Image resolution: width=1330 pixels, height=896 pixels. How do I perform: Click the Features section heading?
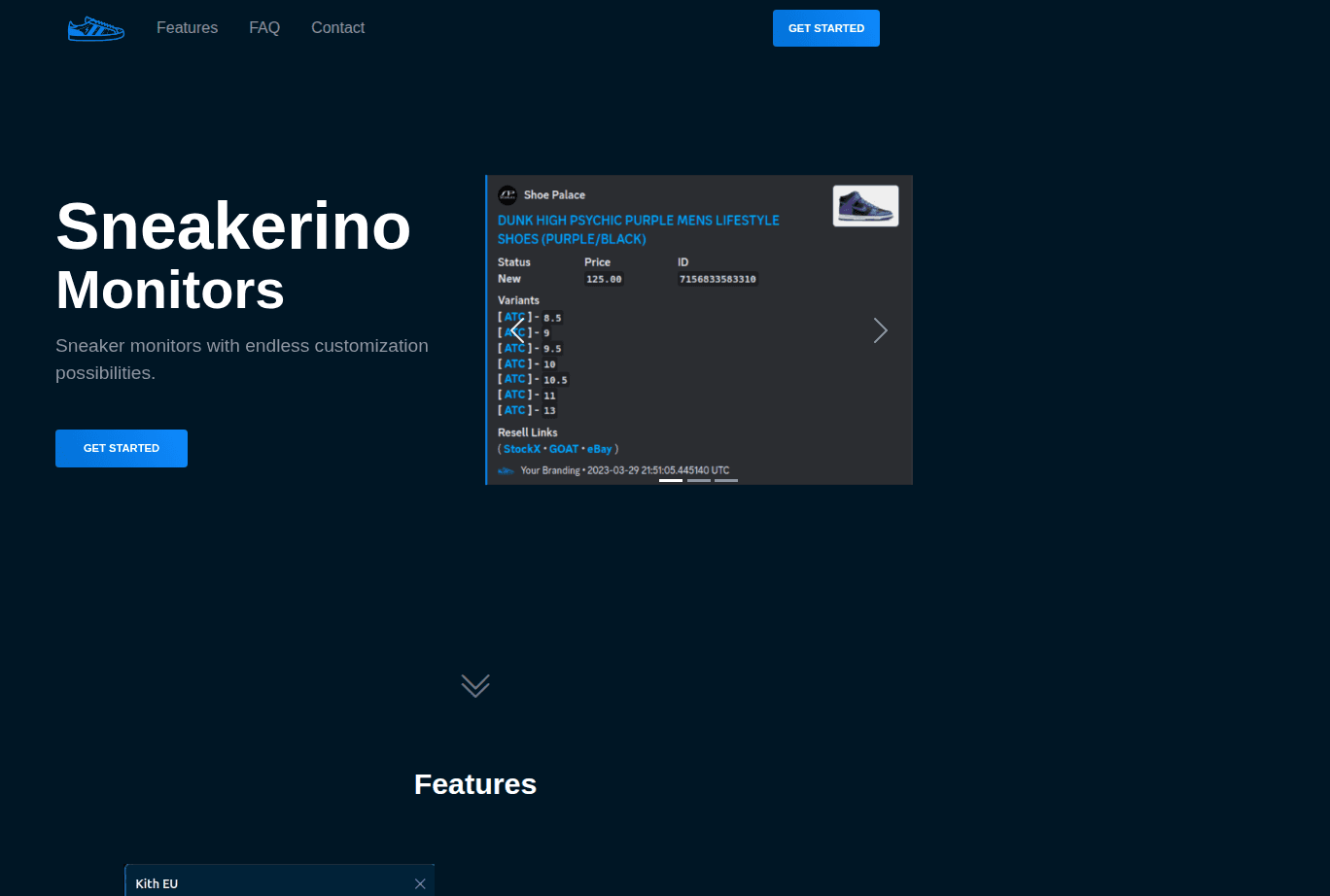(475, 784)
